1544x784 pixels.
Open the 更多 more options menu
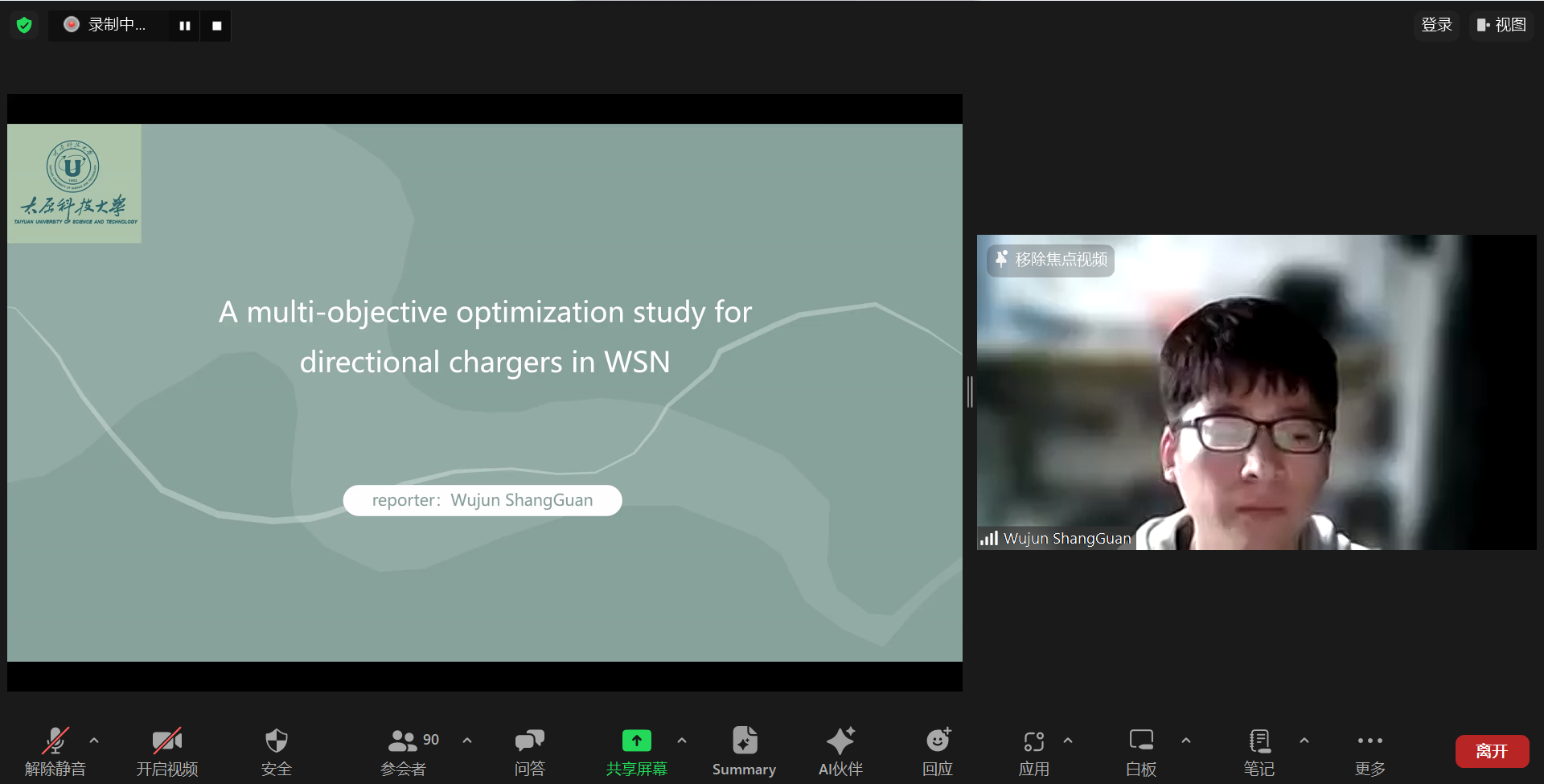click(x=1369, y=752)
